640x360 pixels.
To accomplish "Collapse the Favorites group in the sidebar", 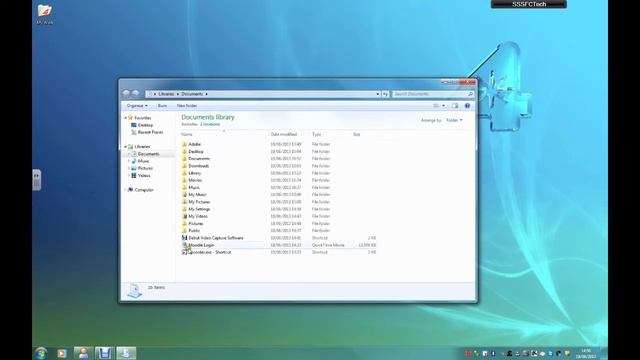I will pos(125,118).
